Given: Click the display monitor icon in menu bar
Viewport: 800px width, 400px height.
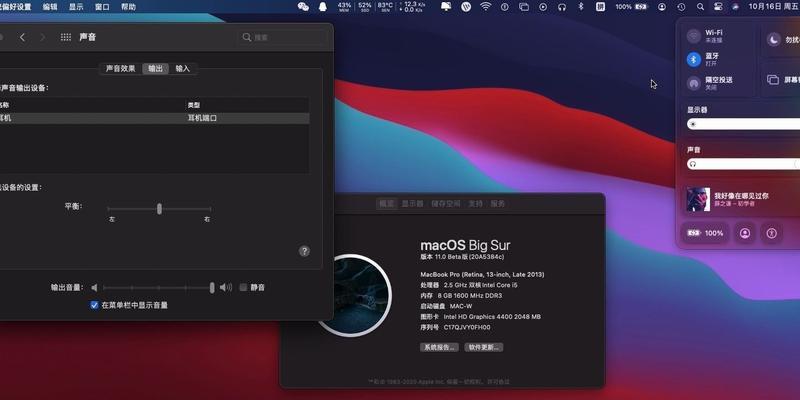Looking at the screenshot, I should (446, 7).
